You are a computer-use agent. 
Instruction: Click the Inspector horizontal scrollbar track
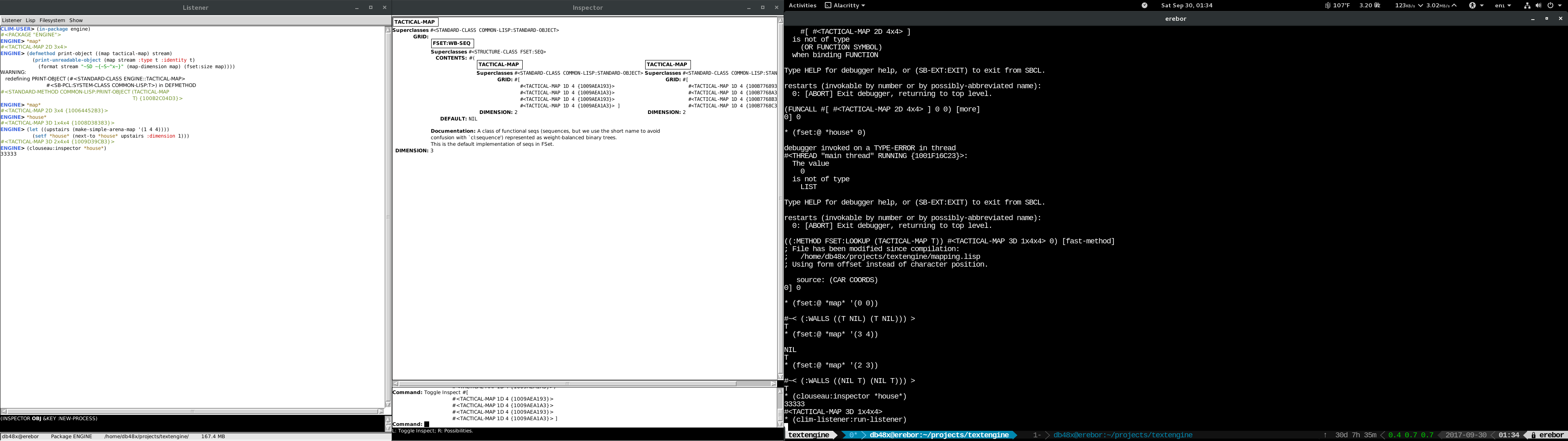coord(584,384)
